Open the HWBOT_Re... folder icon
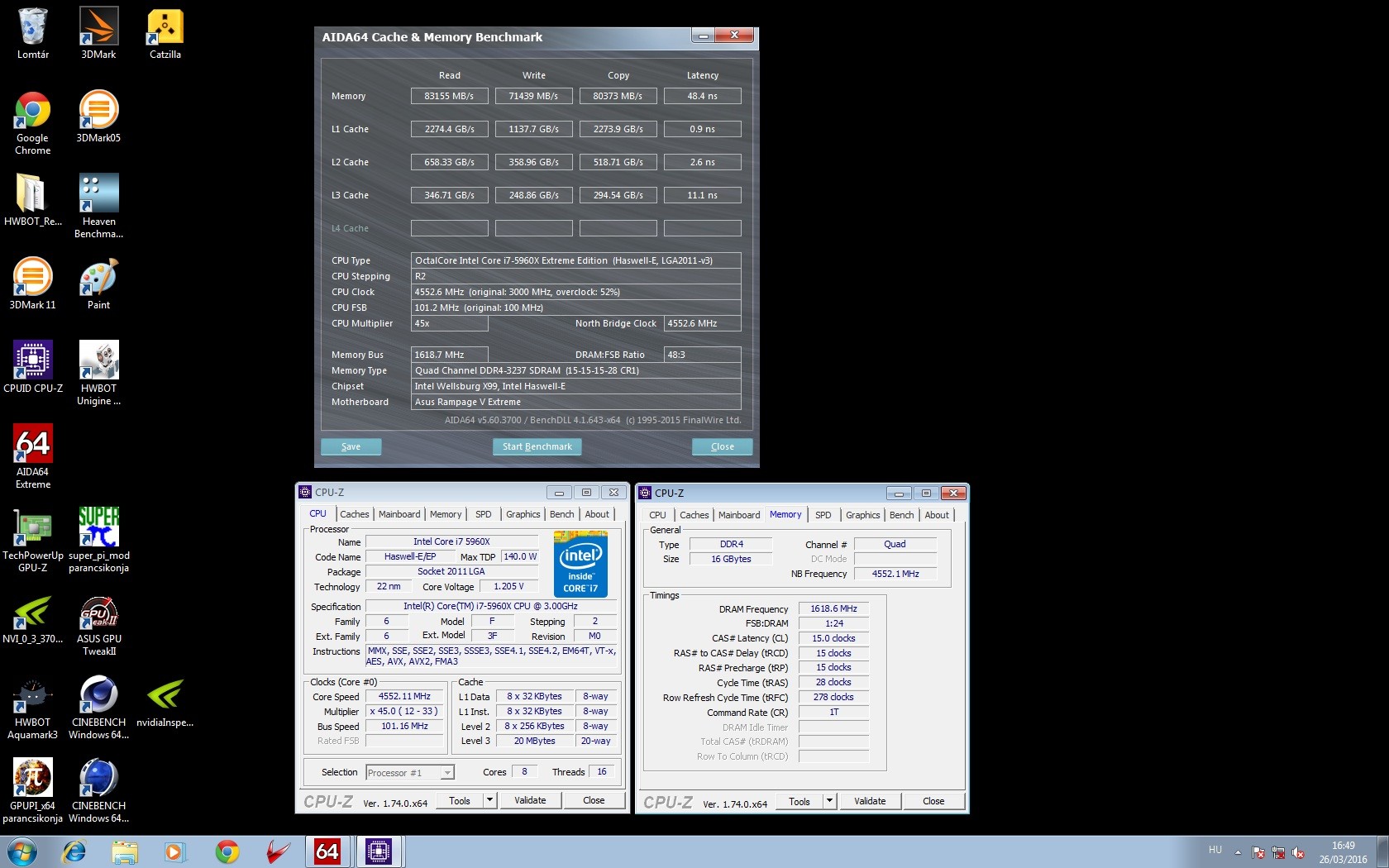The height and width of the screenshot is (868, 1389). (33, 199)
